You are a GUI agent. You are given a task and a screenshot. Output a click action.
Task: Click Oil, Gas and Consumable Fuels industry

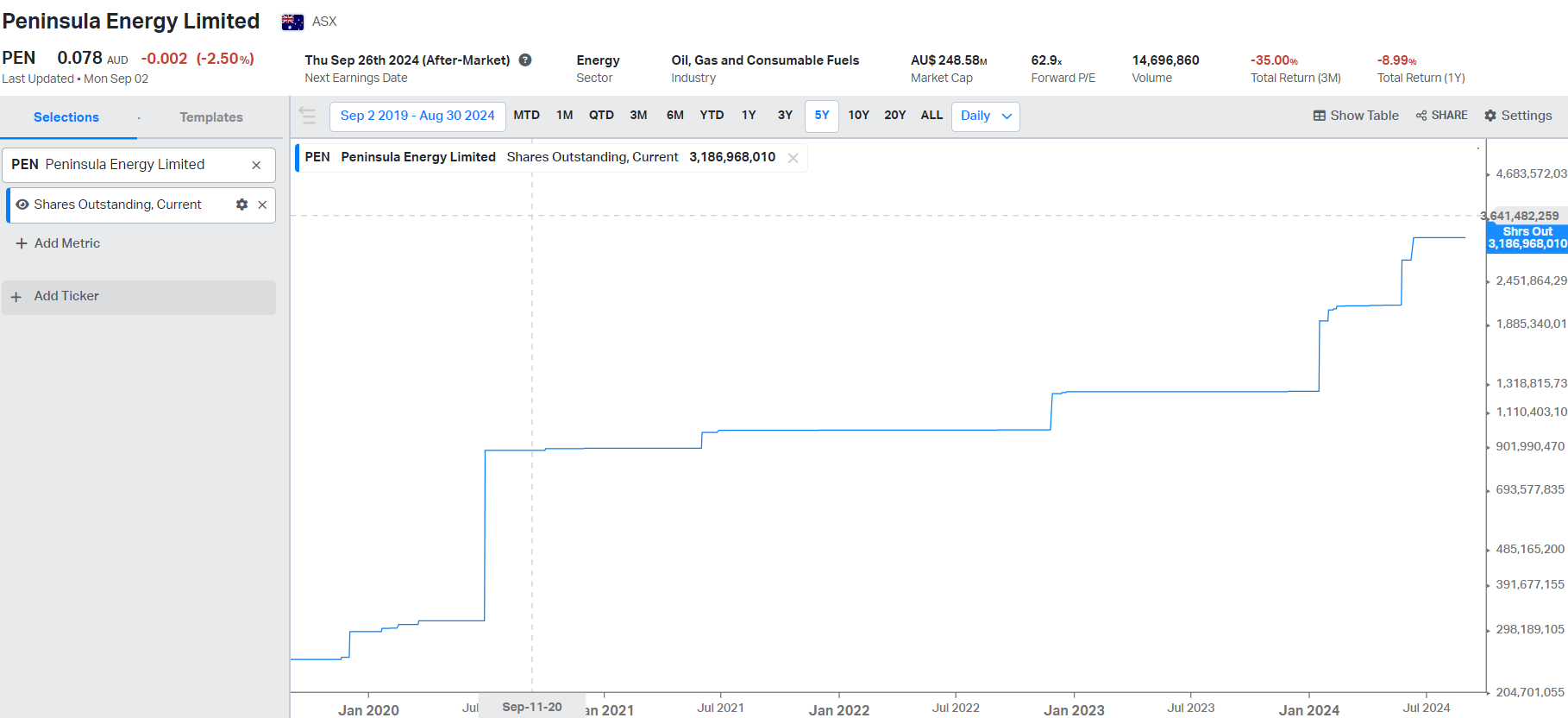765,60
